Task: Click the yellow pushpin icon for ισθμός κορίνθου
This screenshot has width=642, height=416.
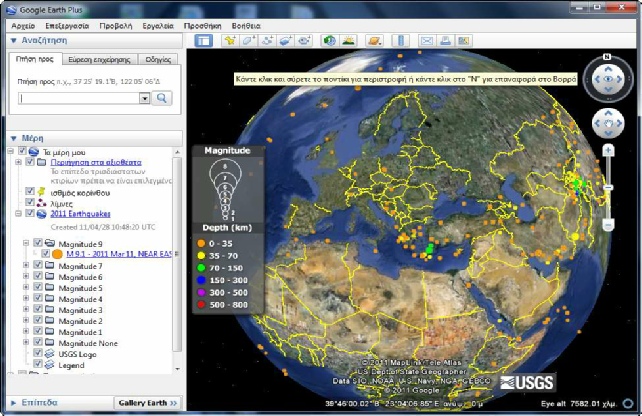Action: (x=41, y=192)
